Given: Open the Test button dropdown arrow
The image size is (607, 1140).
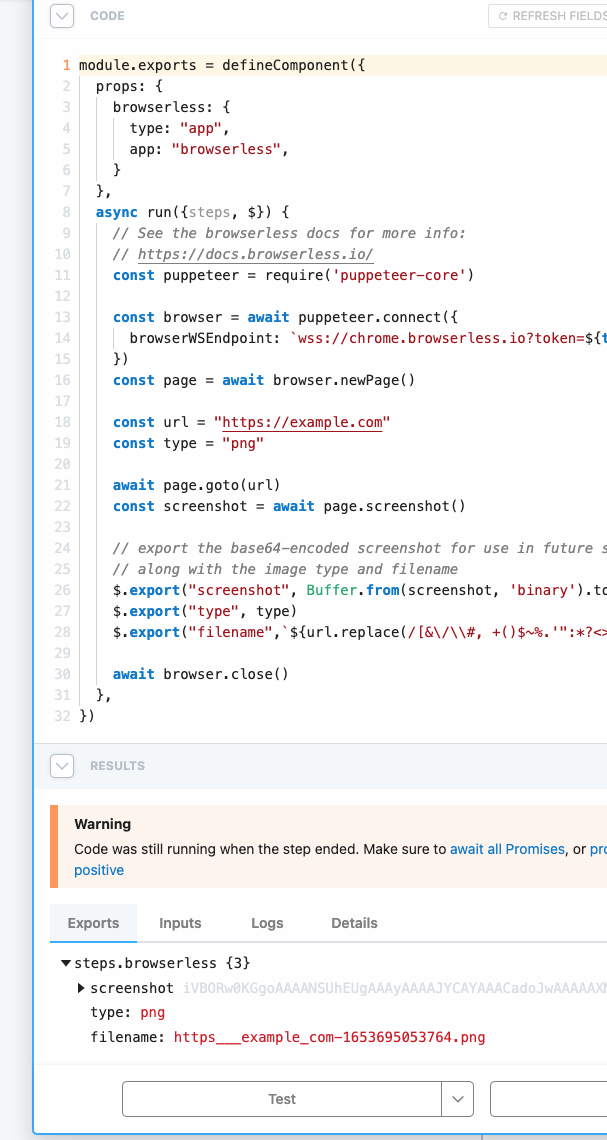Looking at the screenshot, I should tap(458, 1098).
